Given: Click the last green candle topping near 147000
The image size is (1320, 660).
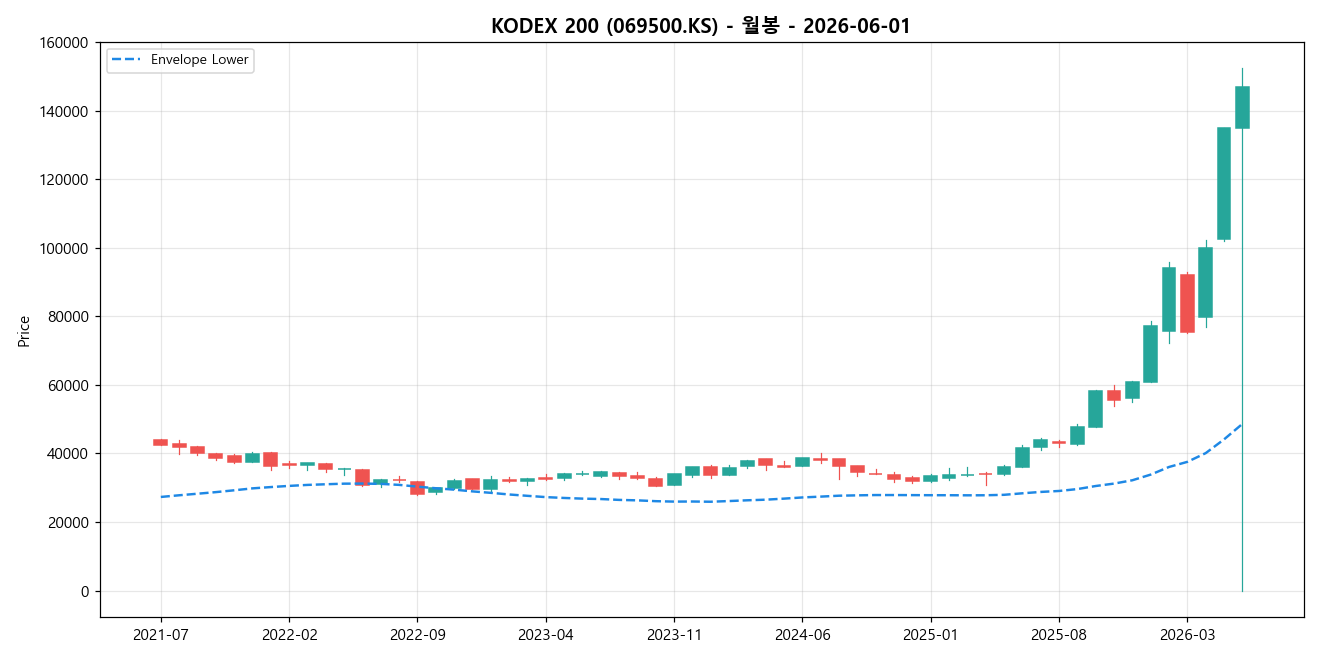Looking at the screenshot, I should click(1242, 107).
